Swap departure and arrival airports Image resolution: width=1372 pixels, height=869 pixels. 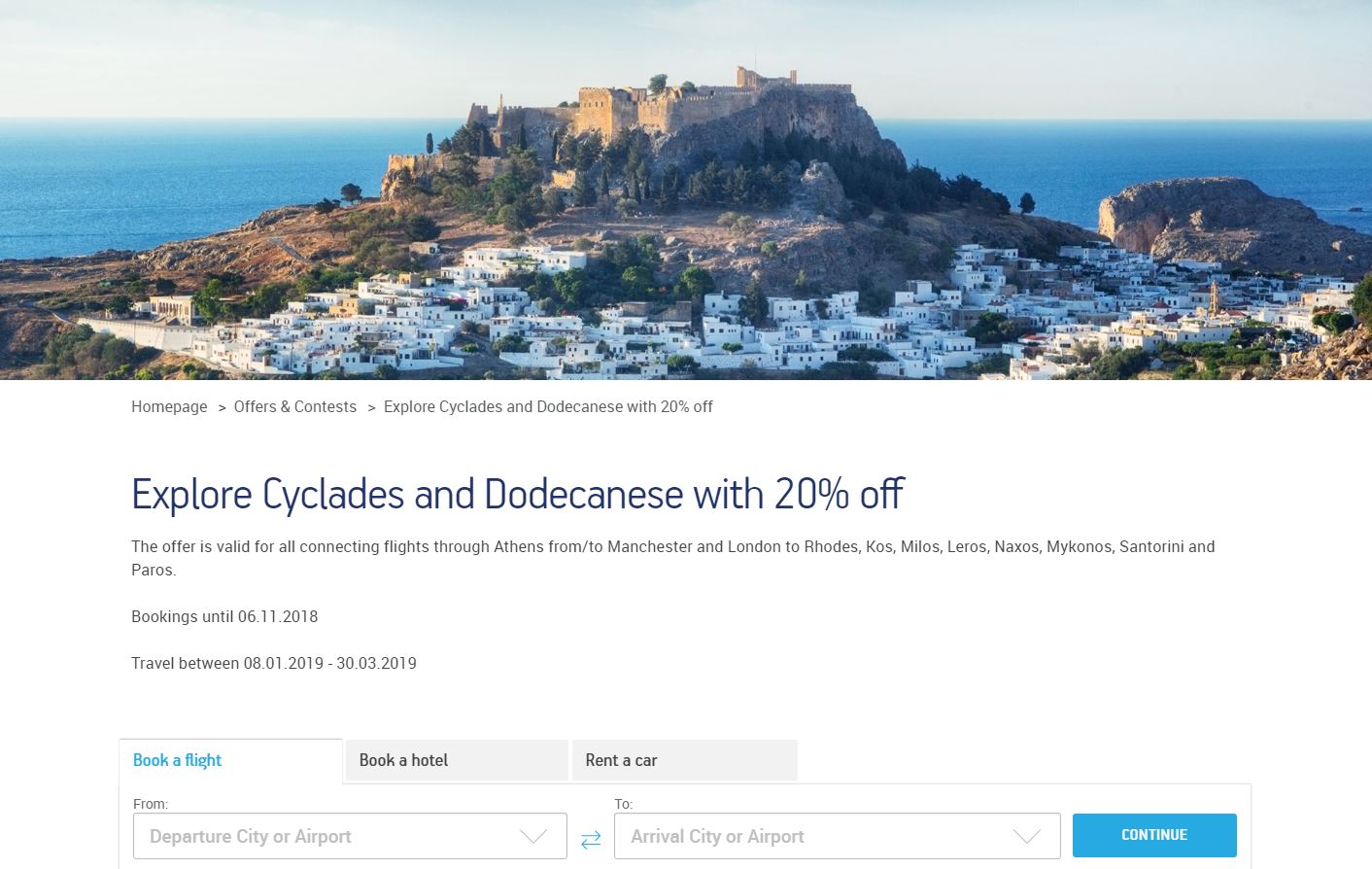591,839
